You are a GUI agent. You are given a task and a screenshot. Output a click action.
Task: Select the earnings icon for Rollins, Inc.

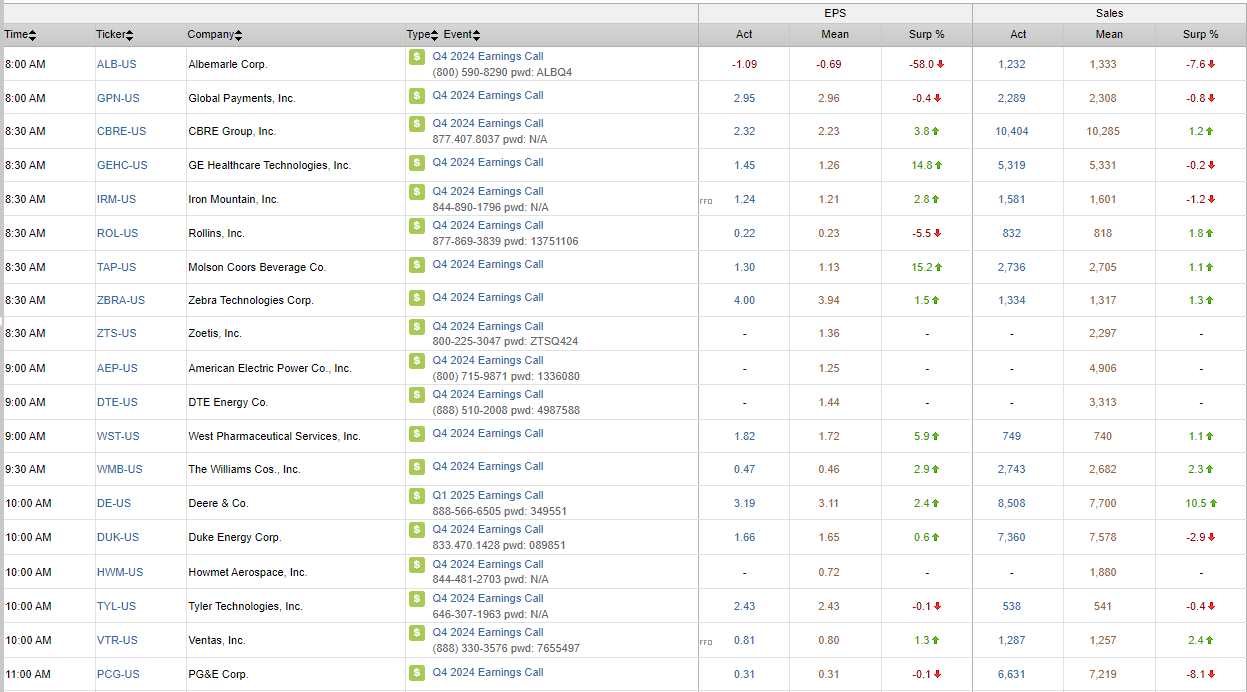point(417,226)
